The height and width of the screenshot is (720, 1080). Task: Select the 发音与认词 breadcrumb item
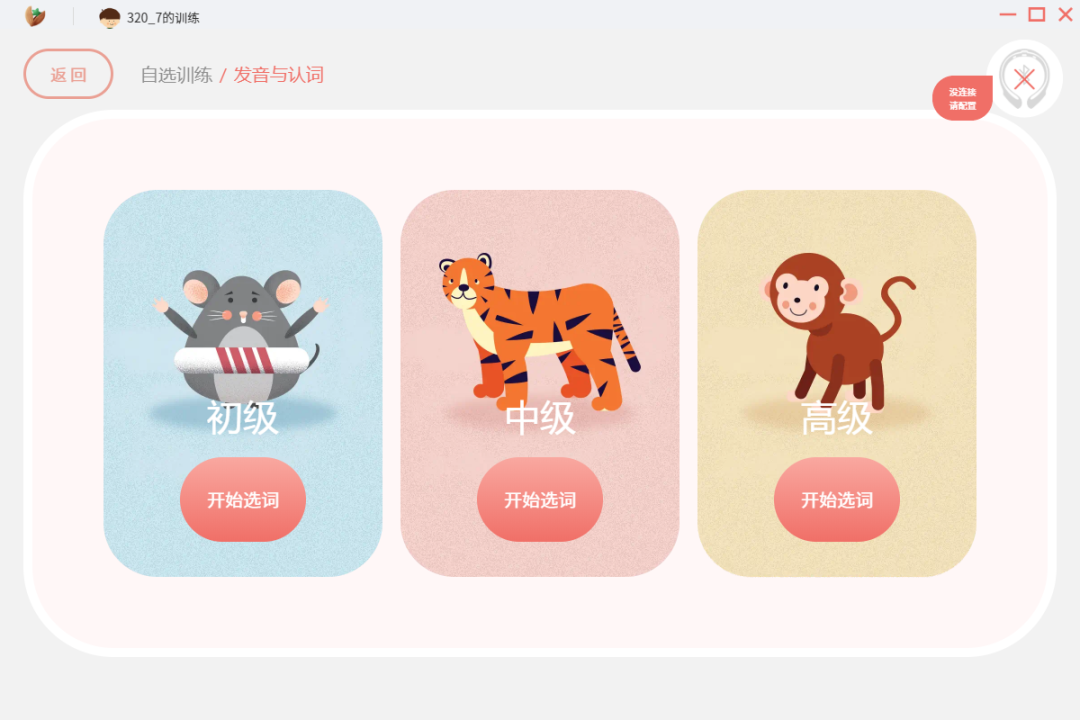click(278, 74)
